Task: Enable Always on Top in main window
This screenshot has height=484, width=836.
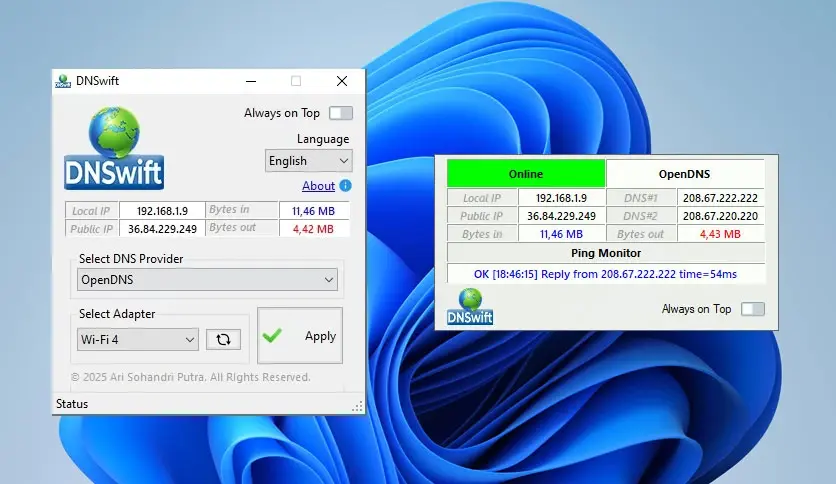Action: click(x=340, y=113)
